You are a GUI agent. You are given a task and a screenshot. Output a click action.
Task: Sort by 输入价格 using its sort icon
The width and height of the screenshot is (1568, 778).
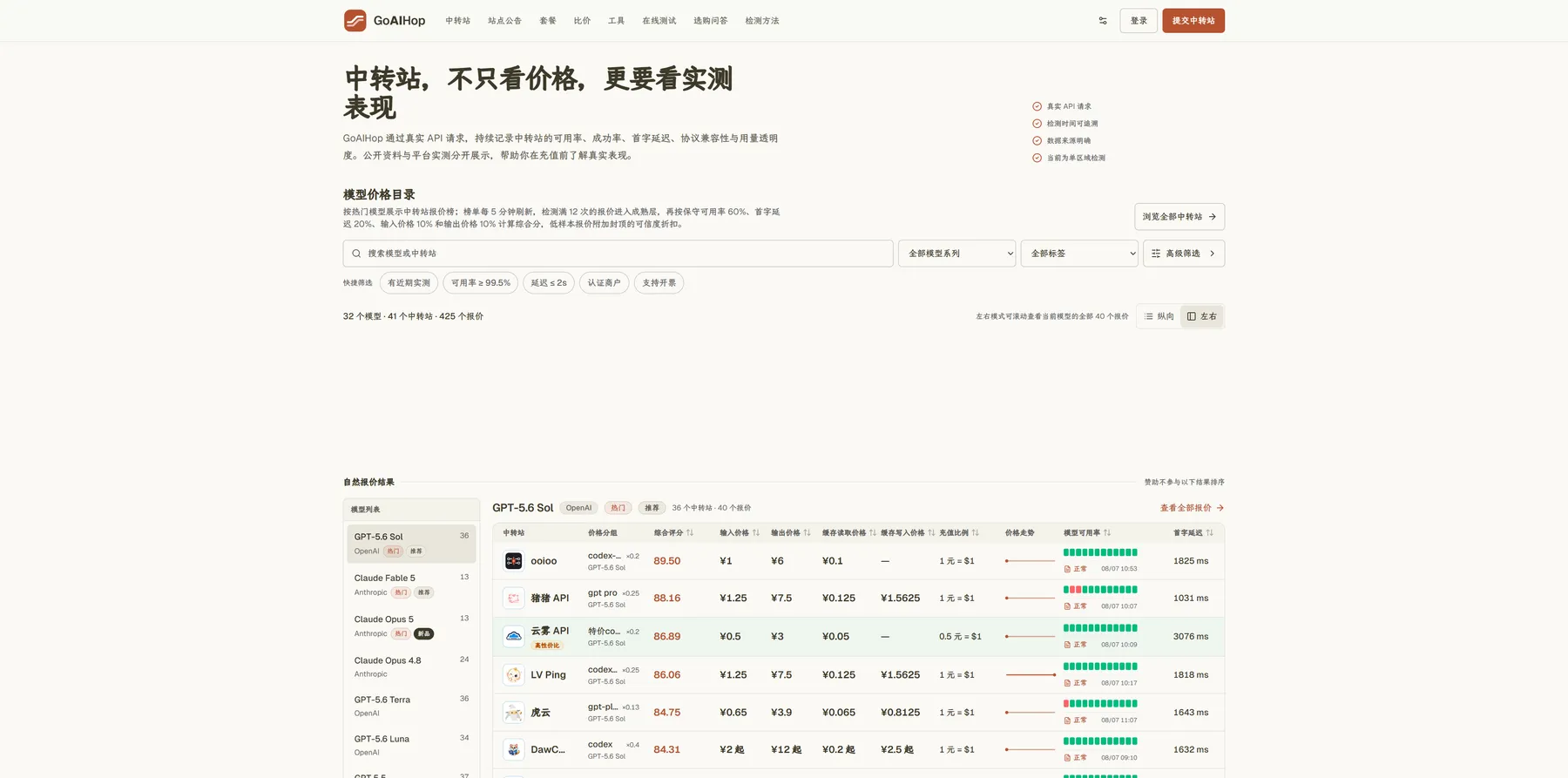(756, 533)
